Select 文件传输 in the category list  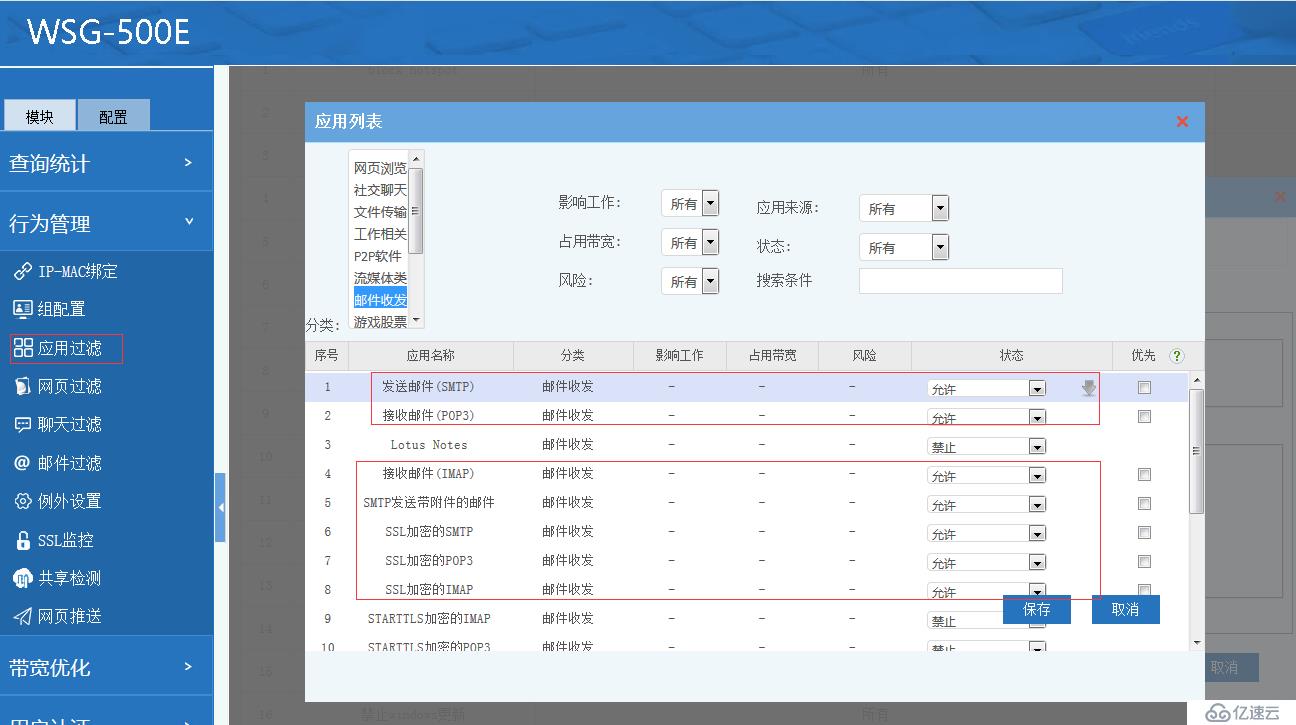pos(380,212)
